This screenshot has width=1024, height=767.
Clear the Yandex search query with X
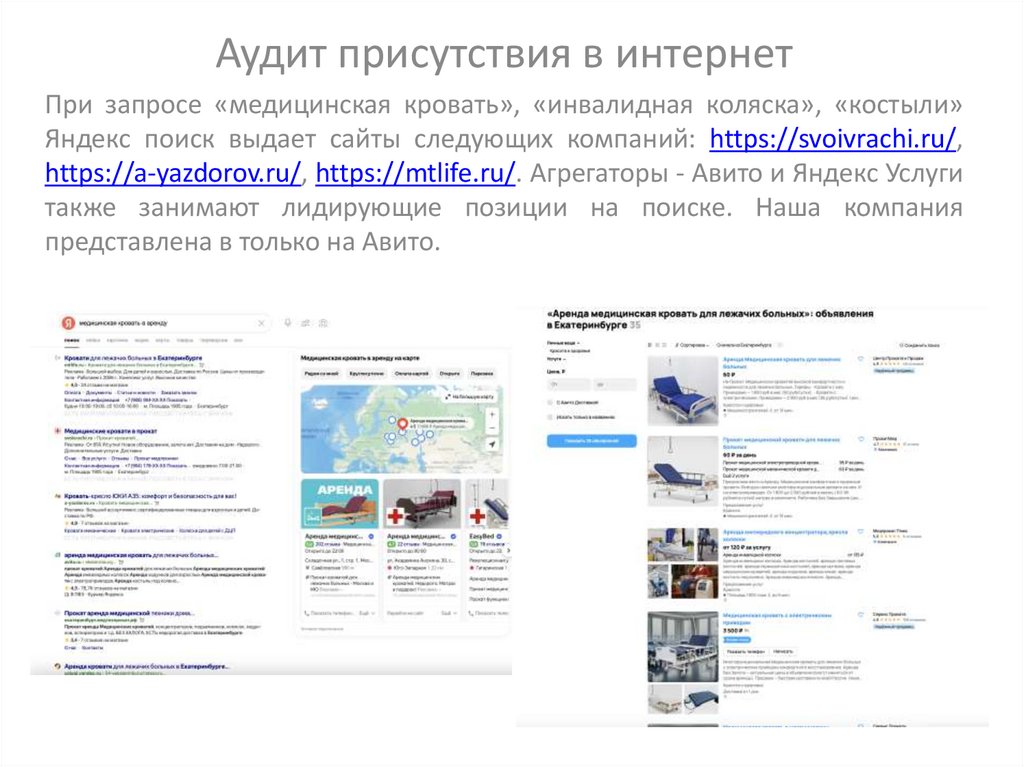click(261, 323)
